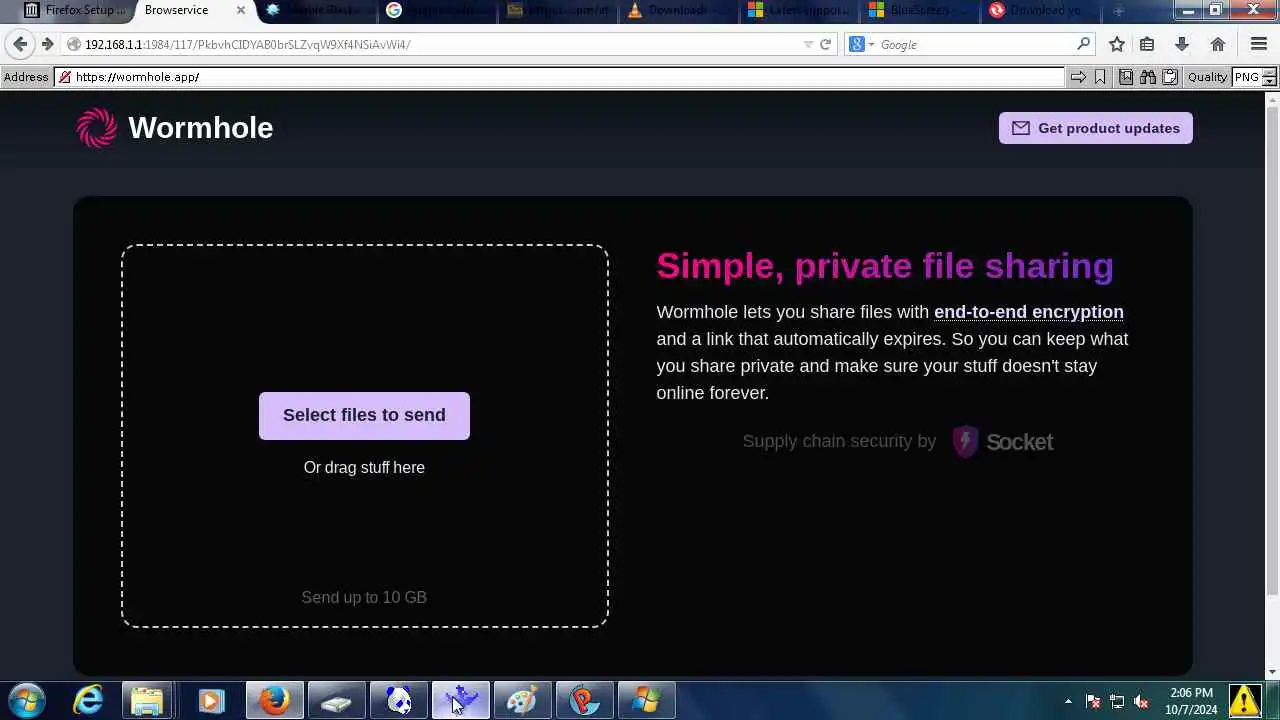
Task: Click the Browservice bookmark ribbon icon
Action: click(1100, 77)
